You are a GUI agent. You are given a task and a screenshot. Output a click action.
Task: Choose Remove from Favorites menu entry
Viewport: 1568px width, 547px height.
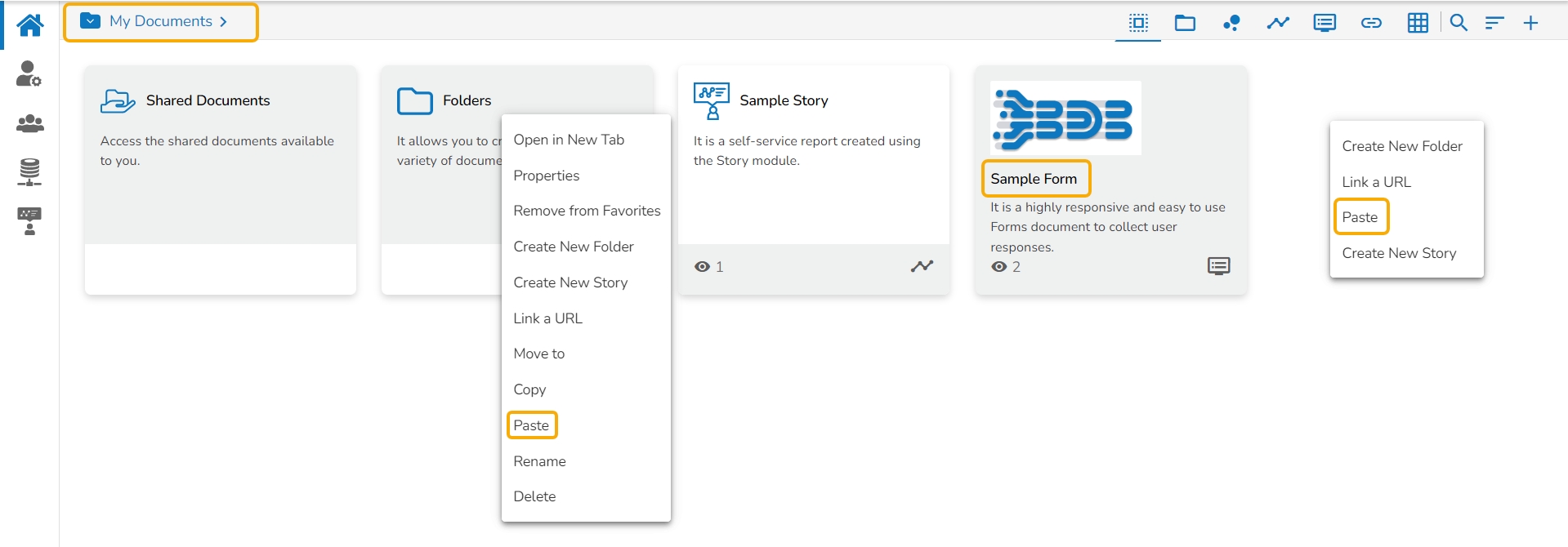587,211
